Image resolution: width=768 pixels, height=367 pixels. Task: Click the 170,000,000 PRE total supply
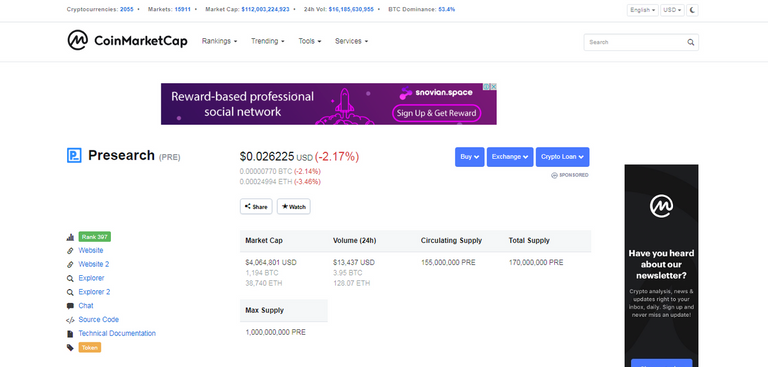coord(536,263)
